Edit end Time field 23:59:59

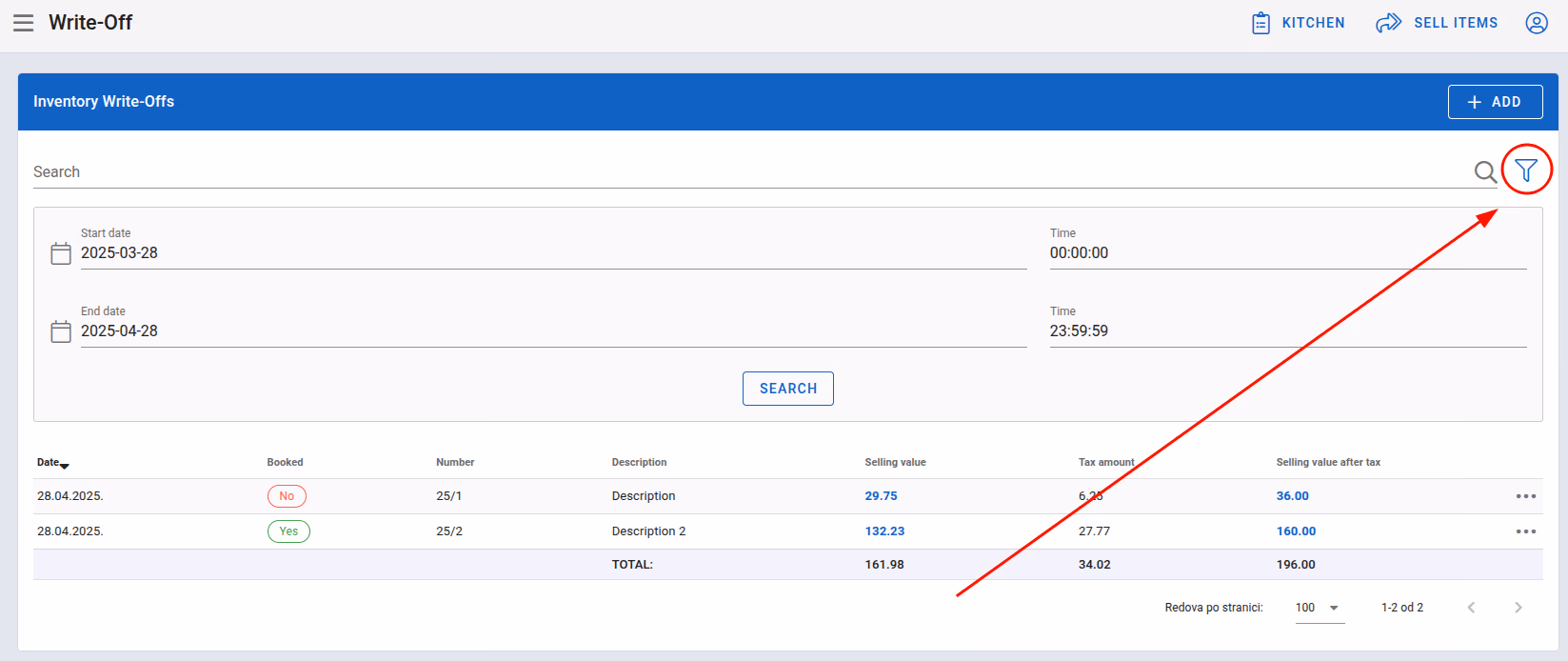pyautogui.click(x=1288, y=331)
